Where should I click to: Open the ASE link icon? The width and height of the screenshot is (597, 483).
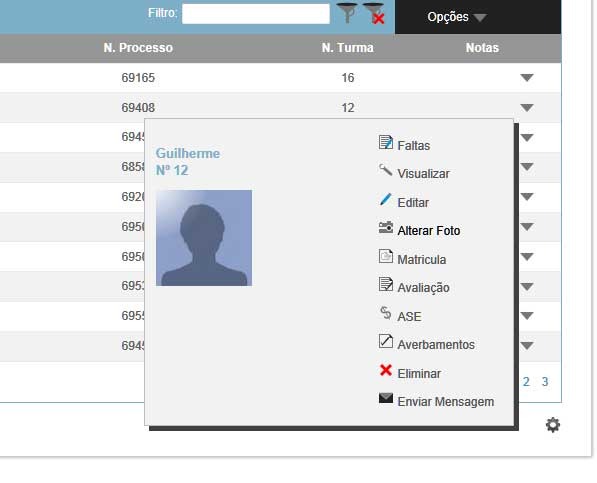386,313
